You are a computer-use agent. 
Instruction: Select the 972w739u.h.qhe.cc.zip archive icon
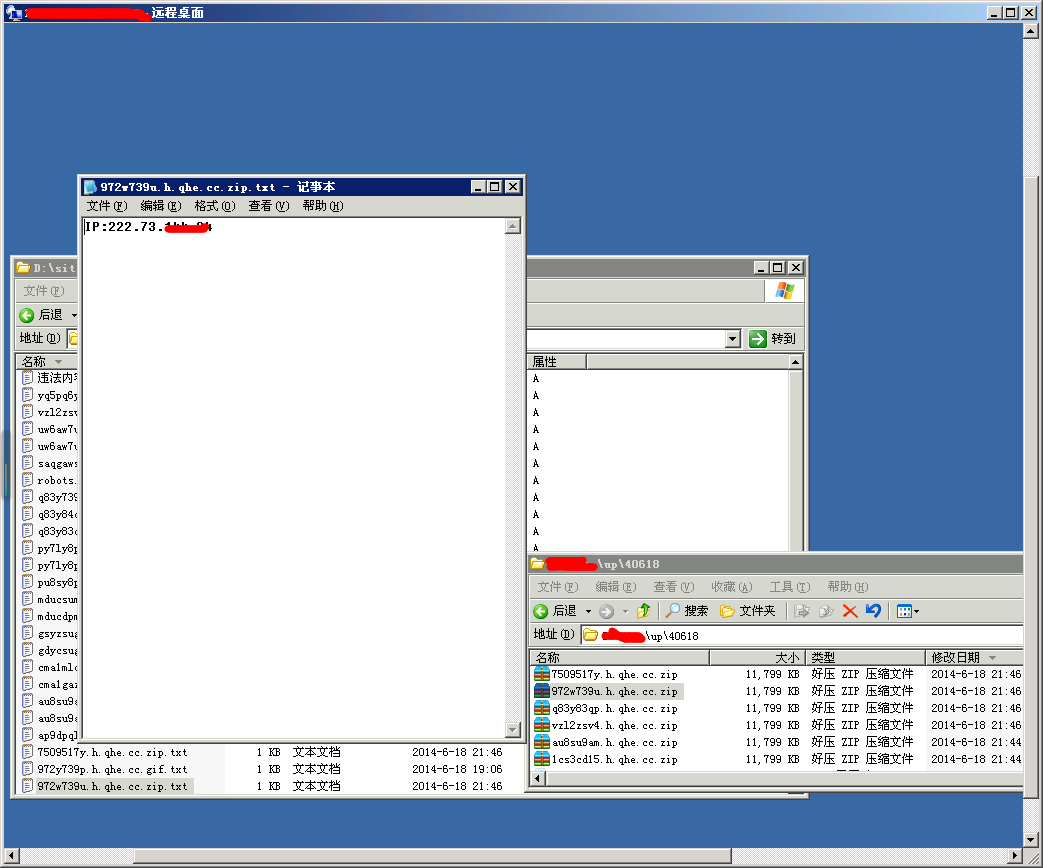[542, 692]
